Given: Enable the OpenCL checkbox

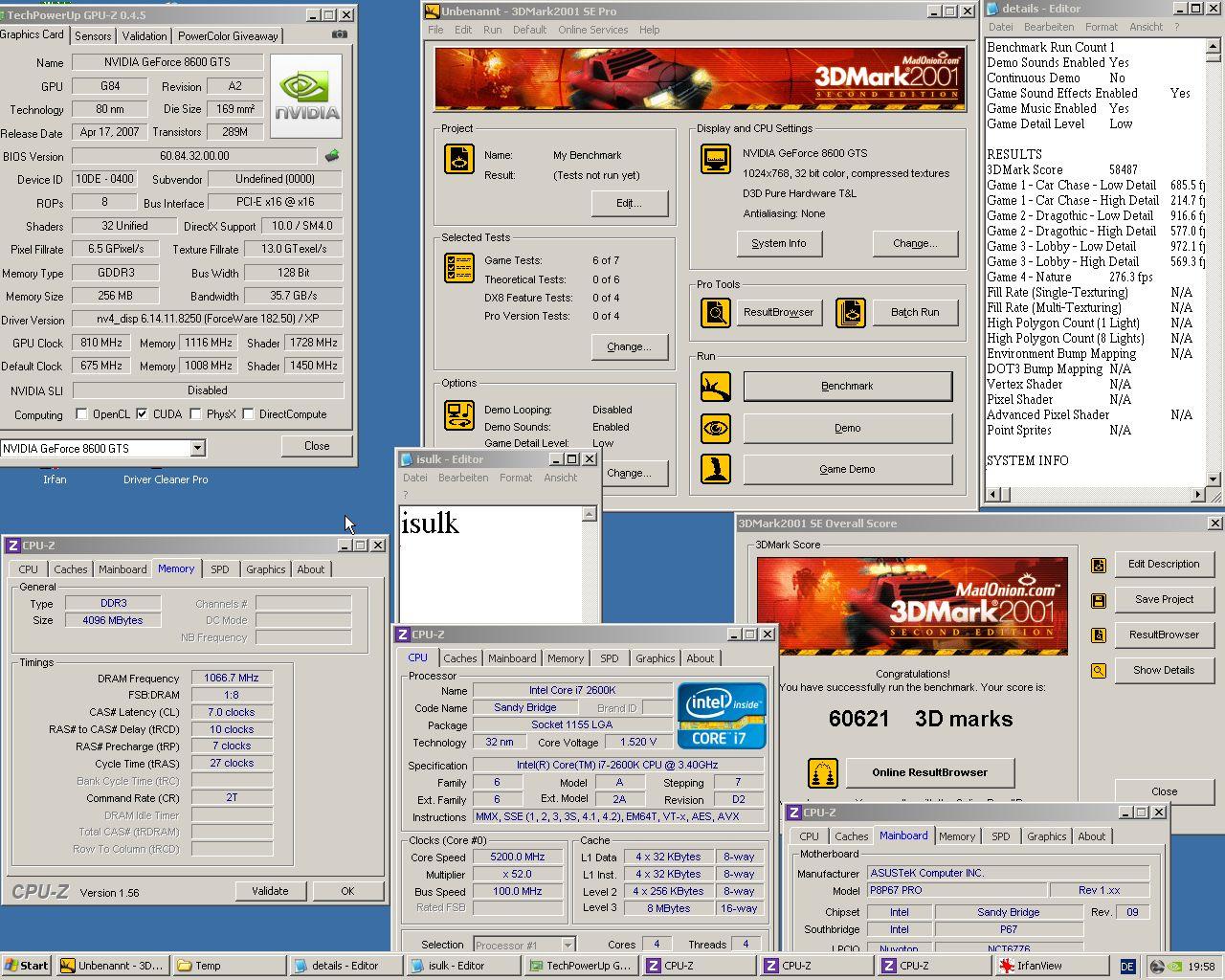Looking at the screenshot, I should tap(81, 414).
